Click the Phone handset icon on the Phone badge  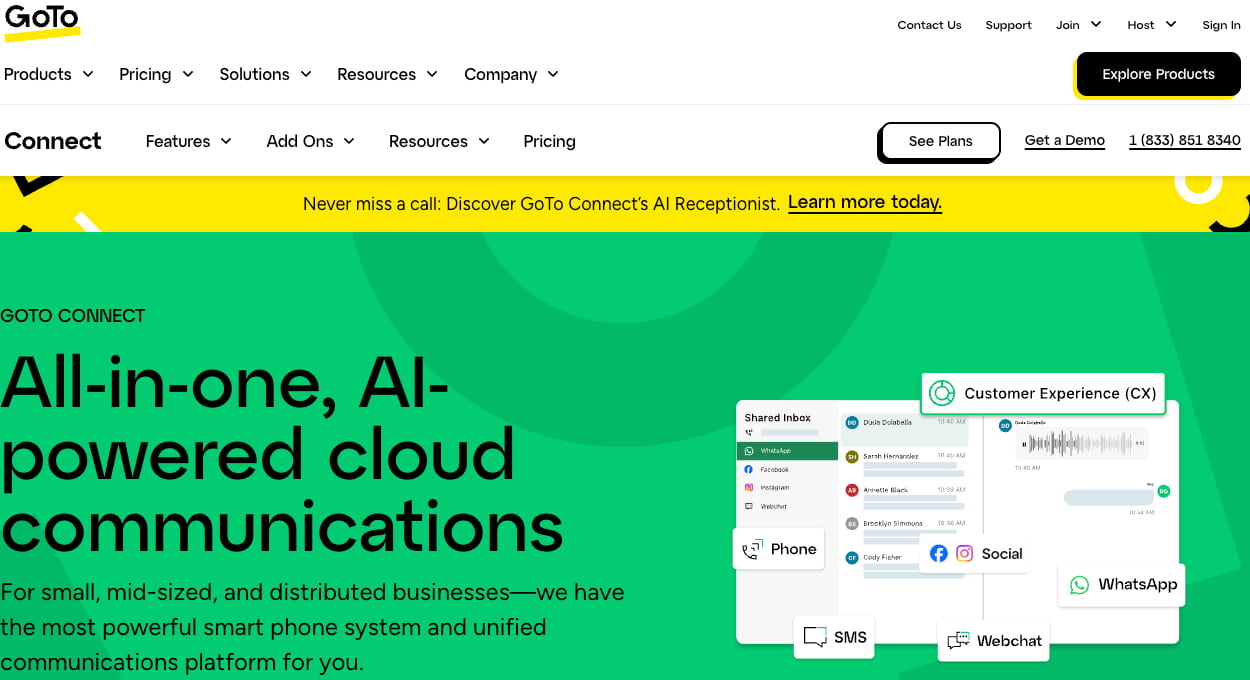pyautogui.click(x=751, y=549)
